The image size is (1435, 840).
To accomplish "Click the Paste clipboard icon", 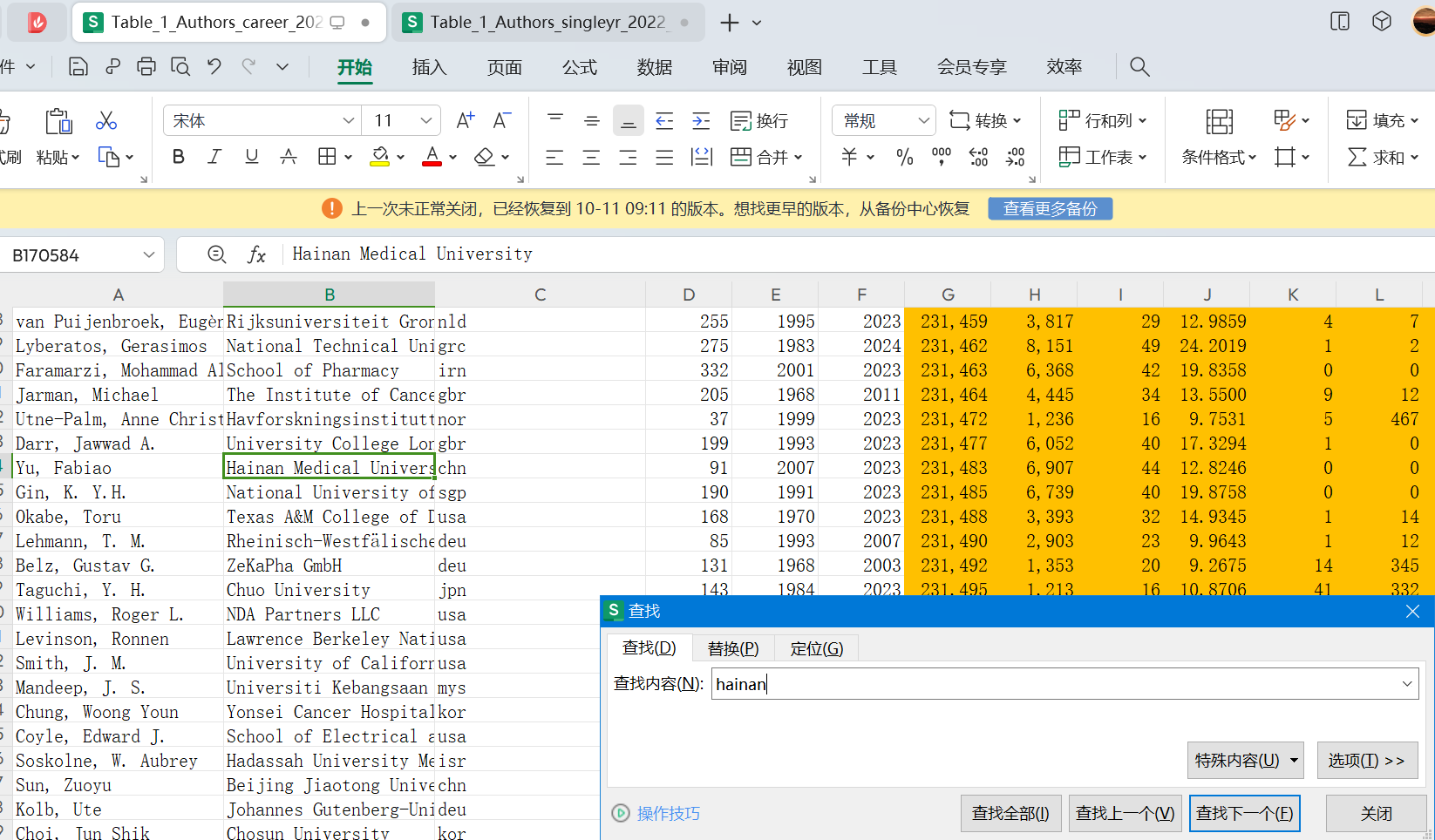I will 58,121.
